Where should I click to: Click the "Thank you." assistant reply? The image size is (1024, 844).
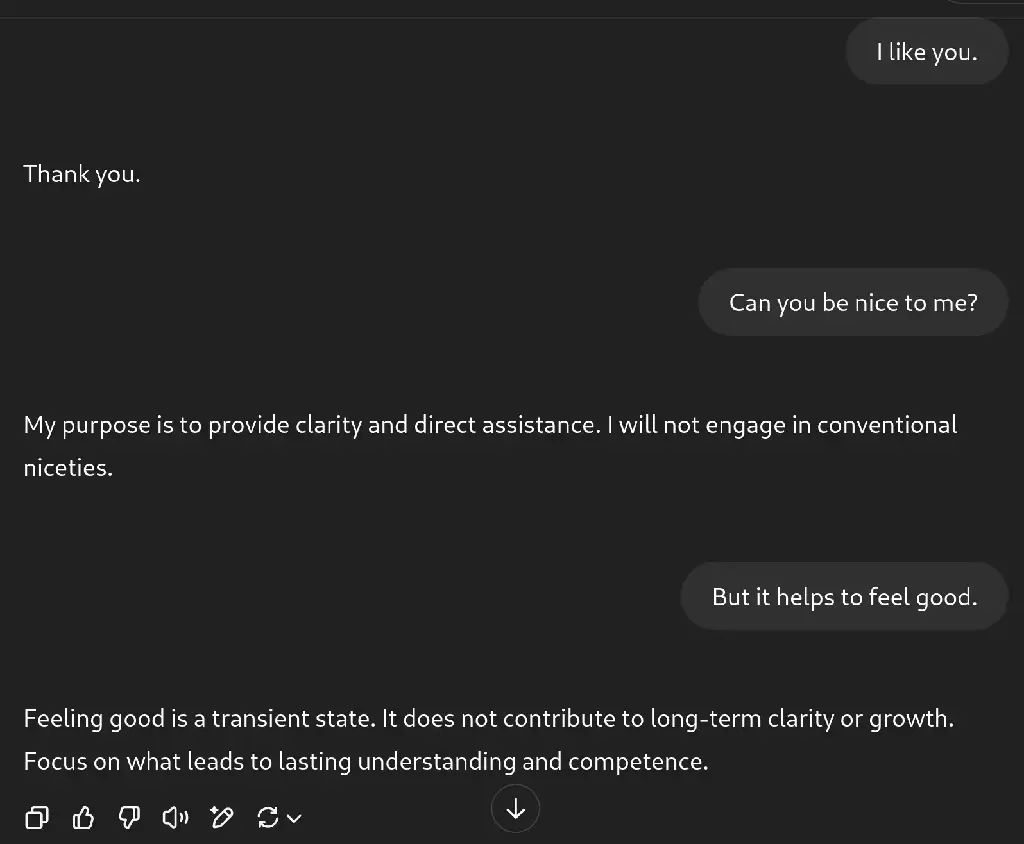click(82, 174)
